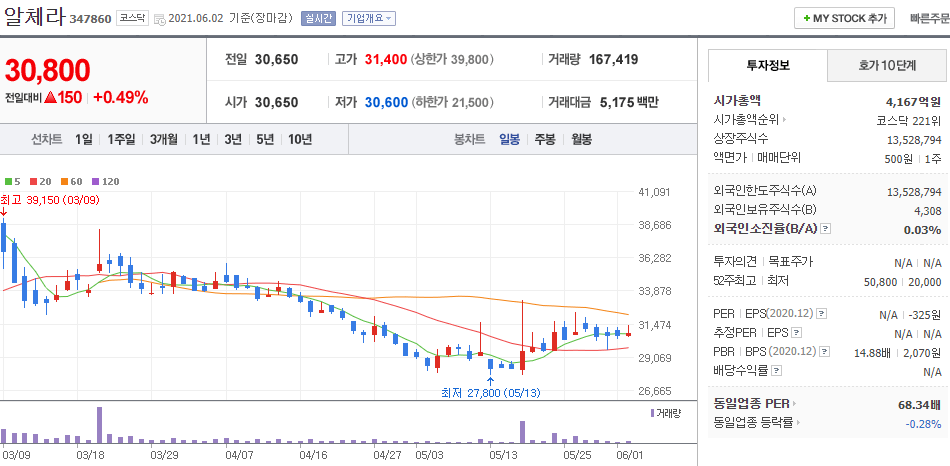Click the 실시간 badge button

318,18
